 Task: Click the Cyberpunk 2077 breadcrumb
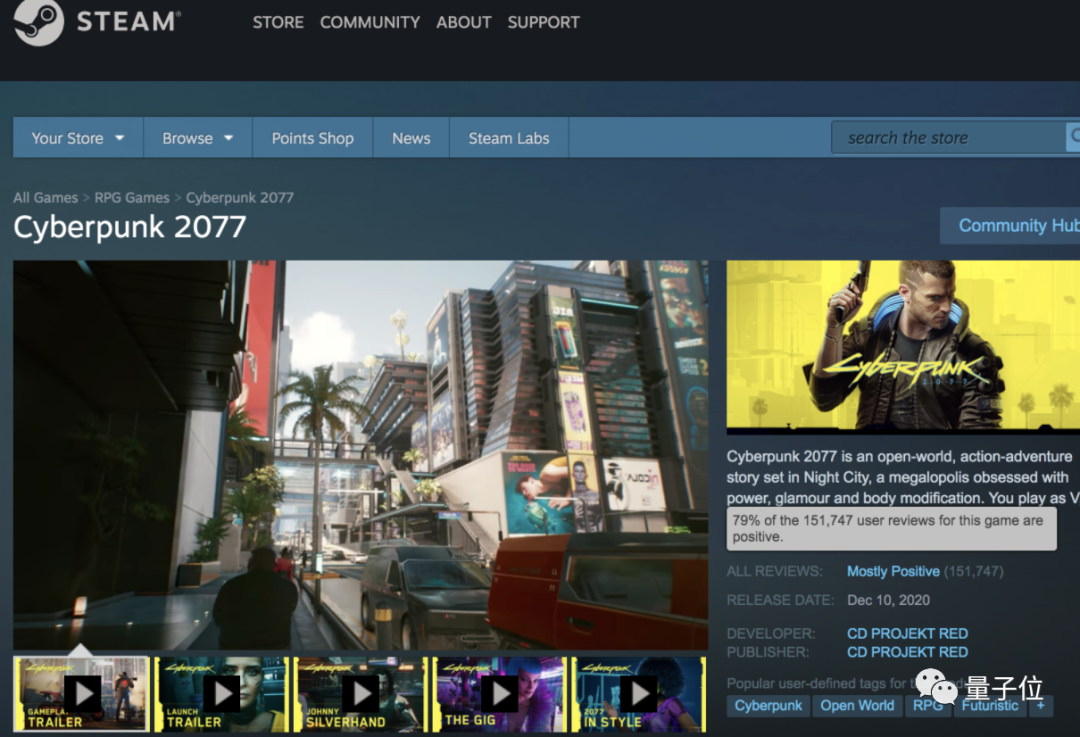240,198
